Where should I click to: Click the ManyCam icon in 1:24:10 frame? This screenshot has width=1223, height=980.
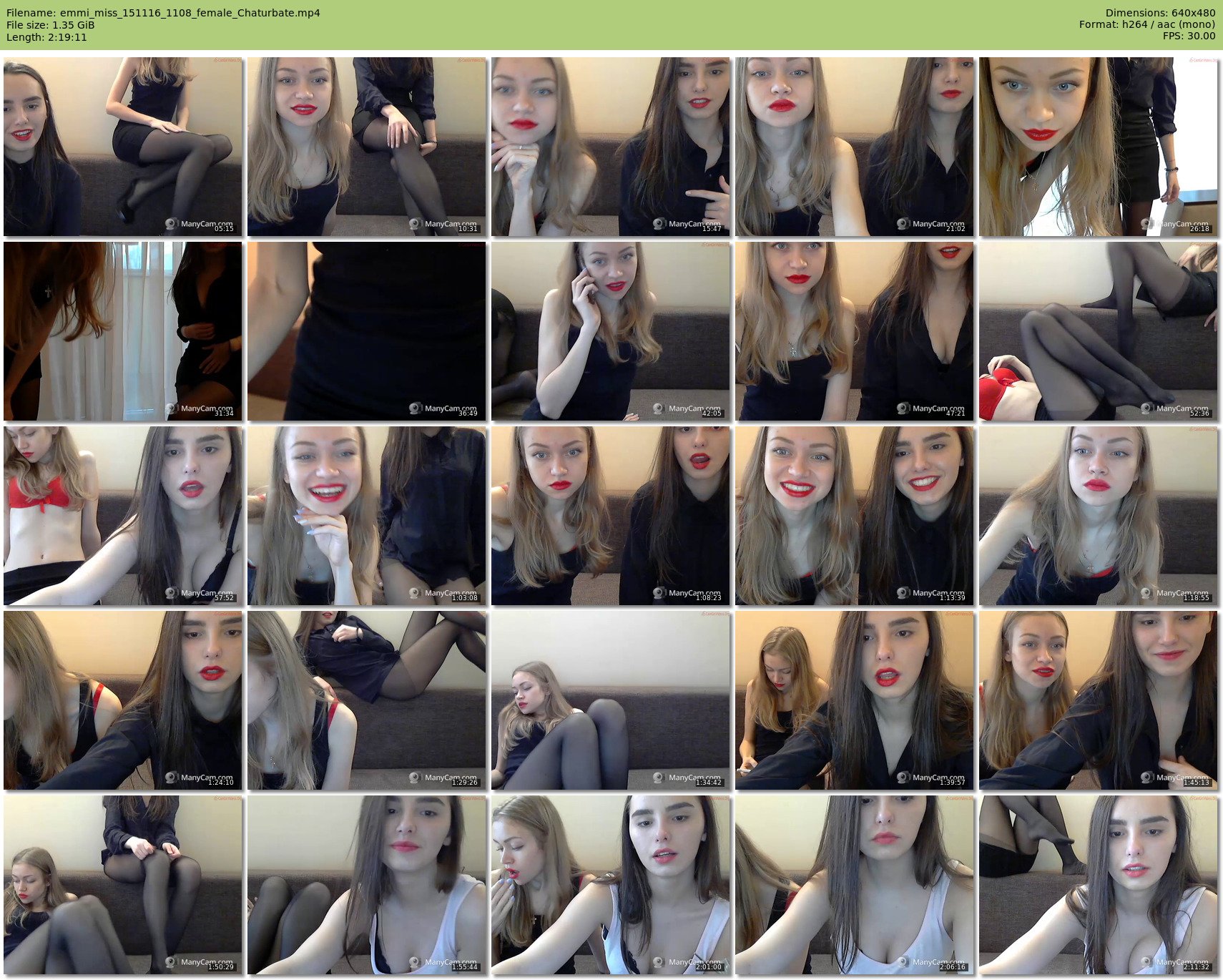pyautogui.click(x=171, y=778)
